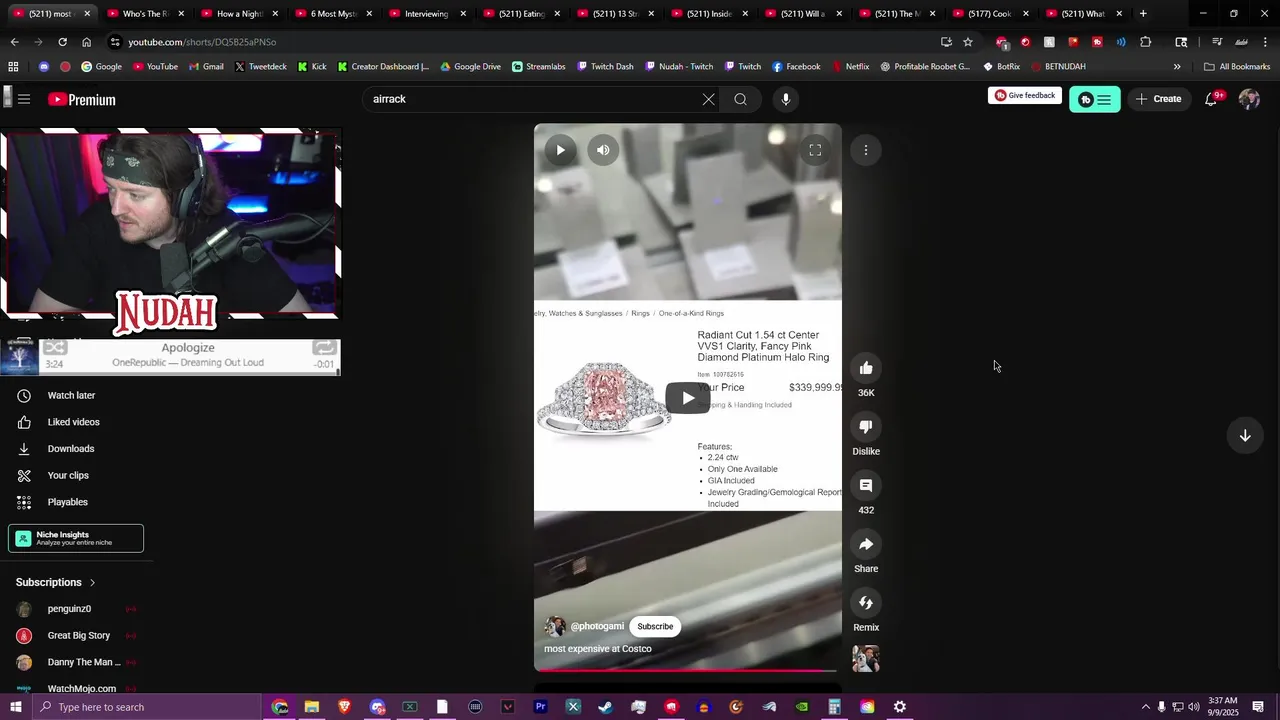
Task: Open a new browser tab
Action: coord(1143,14)
